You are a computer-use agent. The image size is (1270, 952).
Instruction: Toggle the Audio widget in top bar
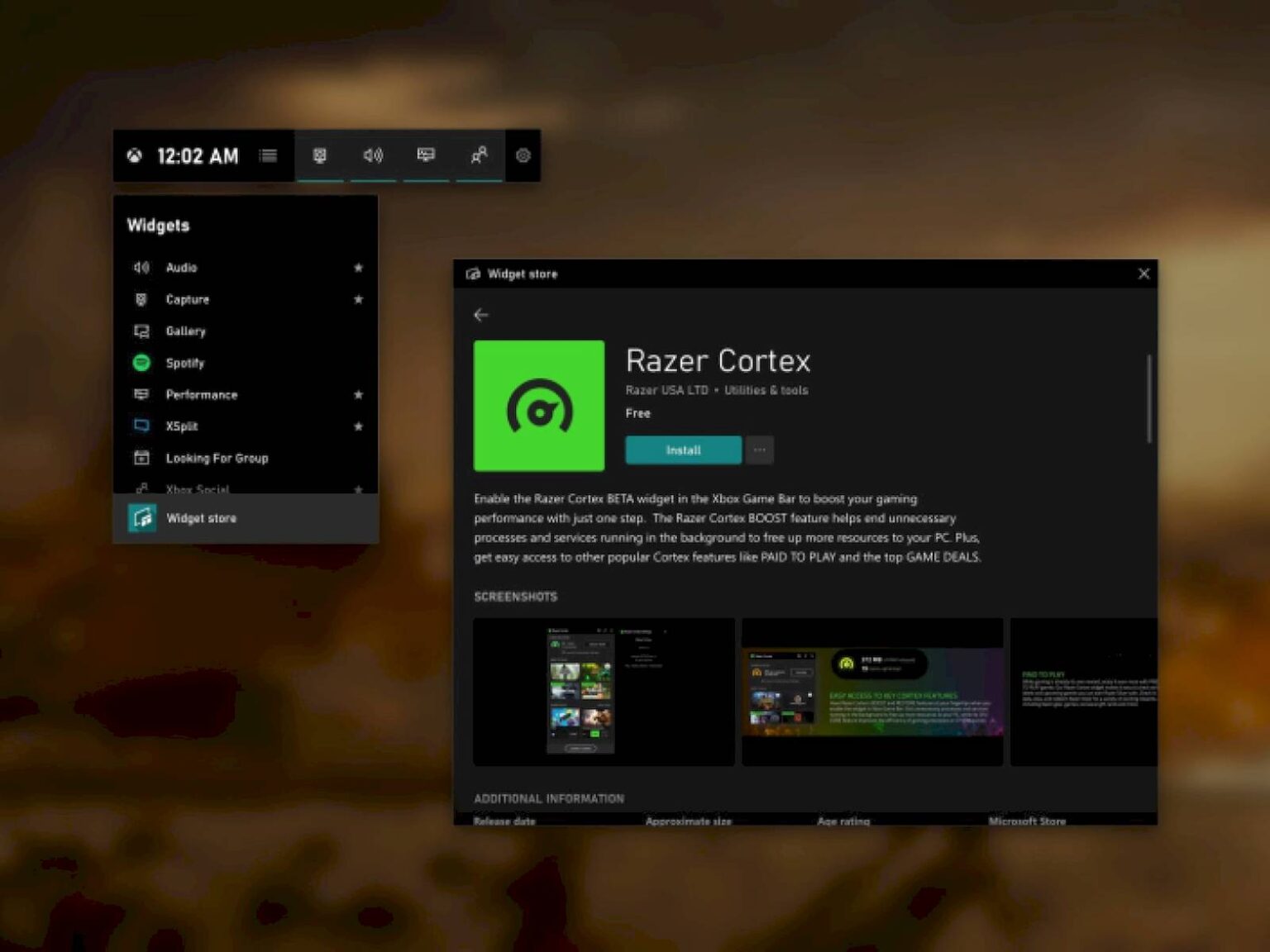pyautogui.click(x=373, y=155)
